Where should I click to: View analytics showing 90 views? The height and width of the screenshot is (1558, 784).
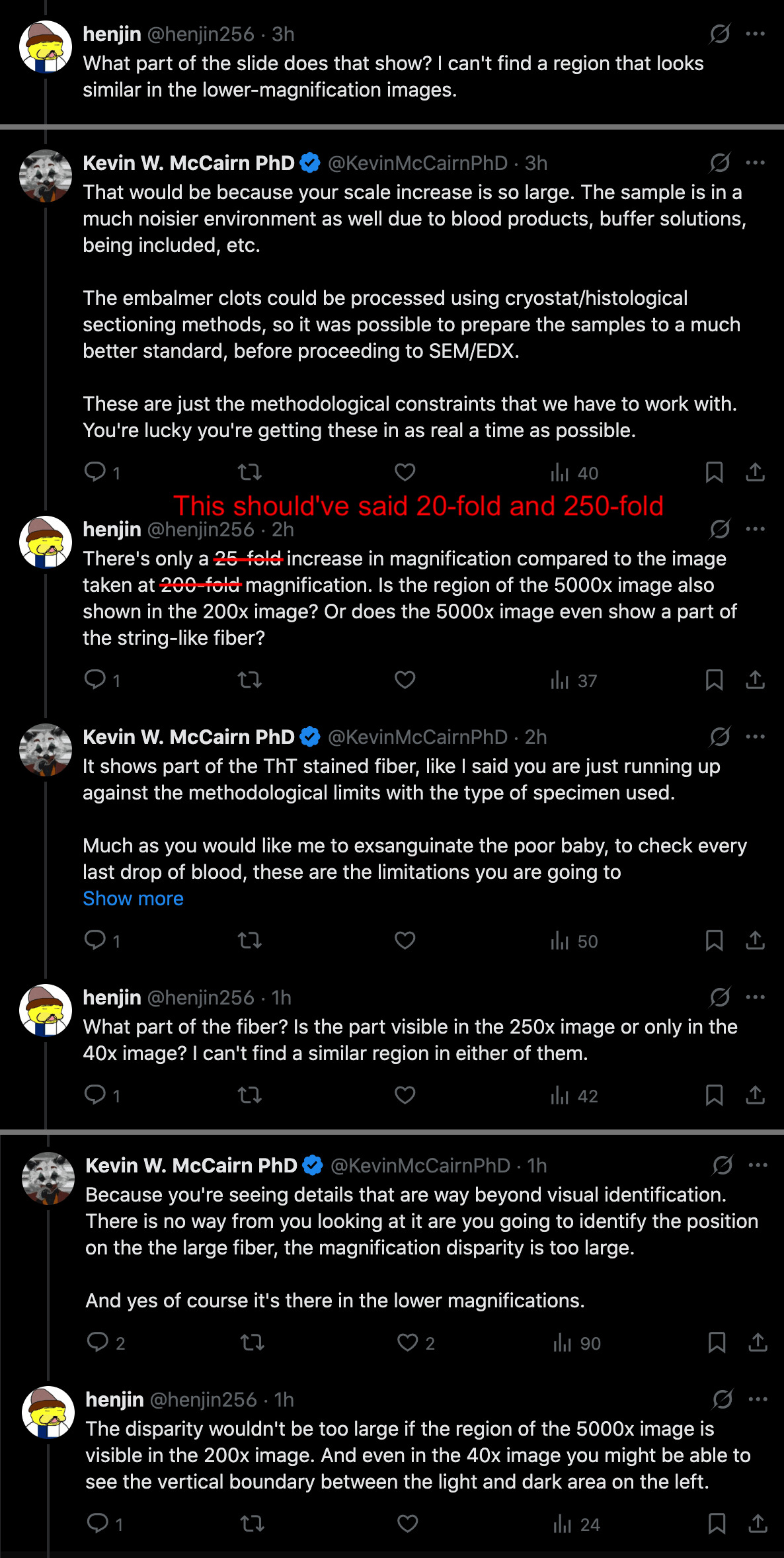[x=576, y=1342]
